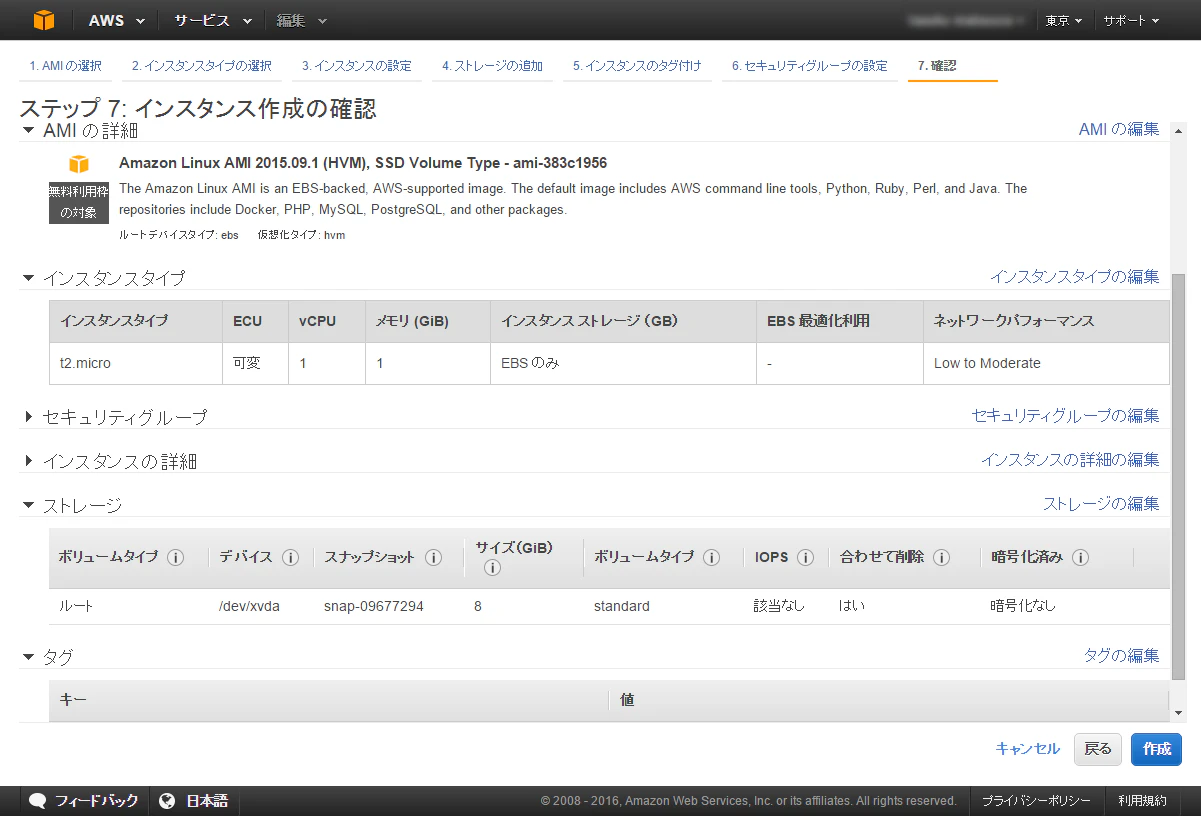1201x816 pixels.
Task: Collapse the AMI の詳細 section
Action: coord(28,131)
